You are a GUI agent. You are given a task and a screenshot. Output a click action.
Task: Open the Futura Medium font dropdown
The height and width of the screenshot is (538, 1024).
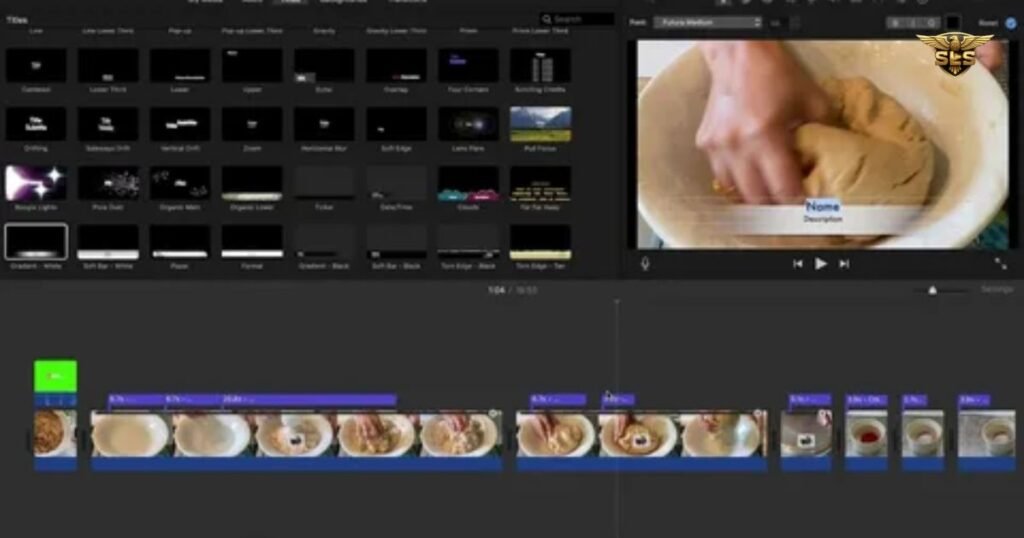[707, 22]
